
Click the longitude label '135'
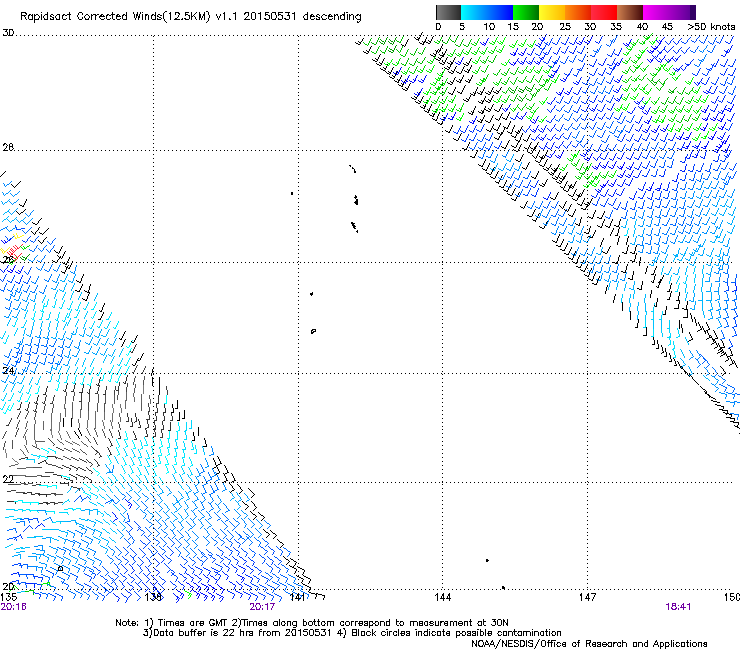[9, 597]
